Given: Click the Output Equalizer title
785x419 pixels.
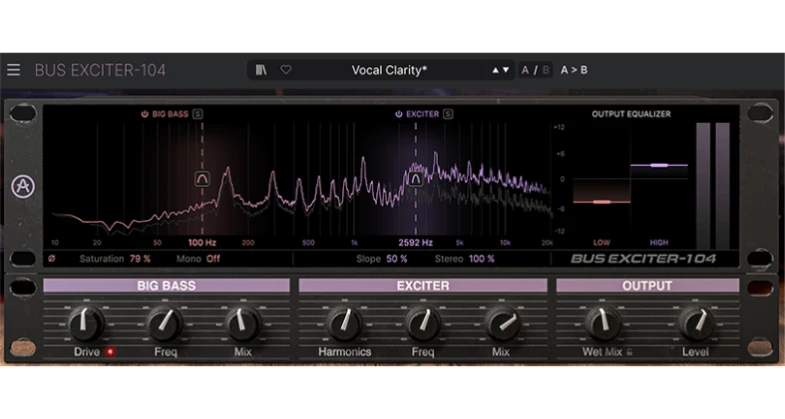Looking at the screenshot, I should point(631,114).
